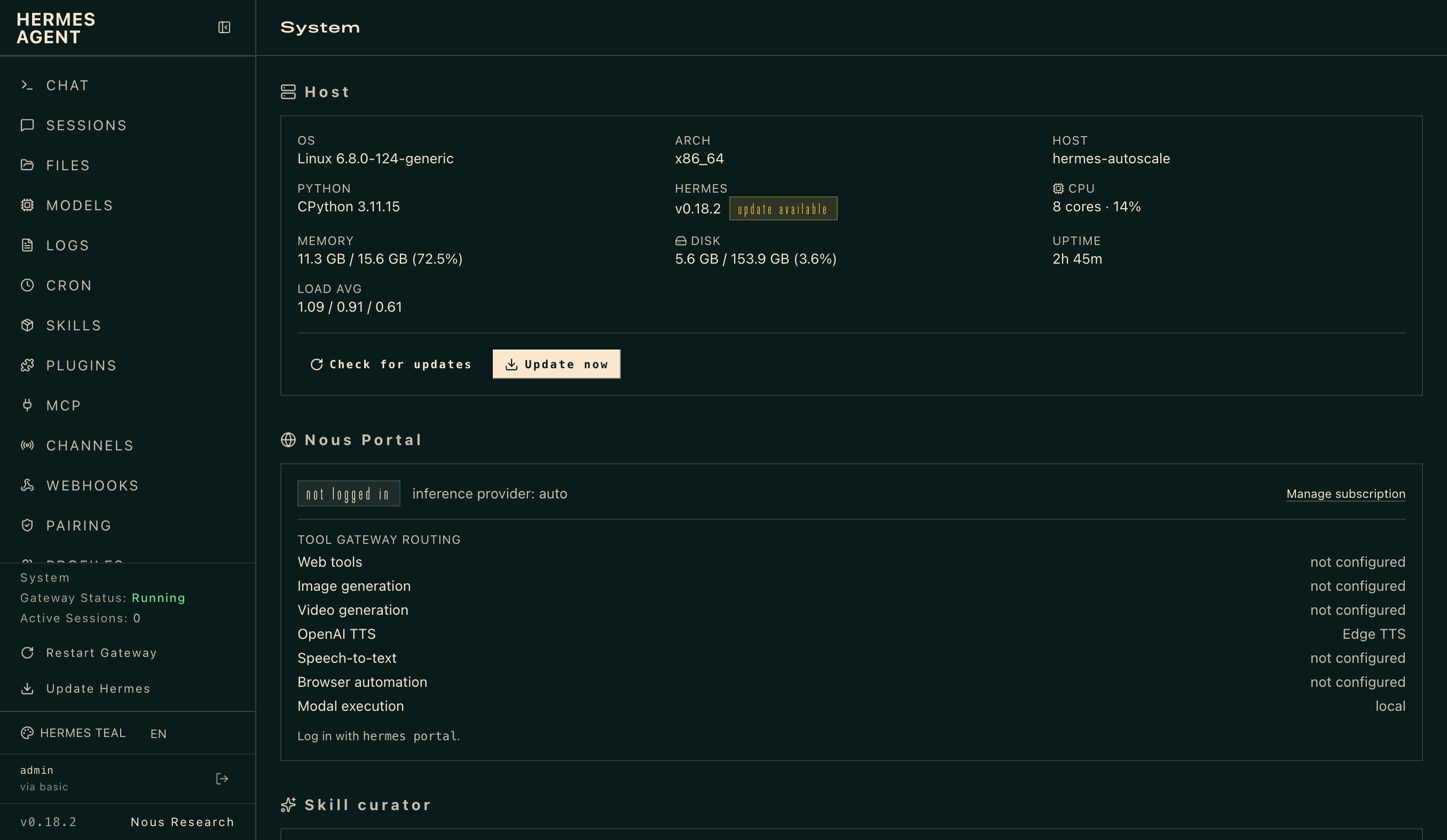The width and height of the screenshot is (1447, 840).
Task: Select Models from the navigation
Action: 128,205
